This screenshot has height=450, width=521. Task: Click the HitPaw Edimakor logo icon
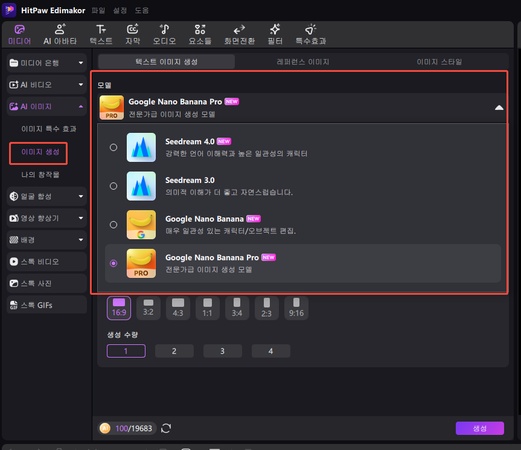click(9, 10)
